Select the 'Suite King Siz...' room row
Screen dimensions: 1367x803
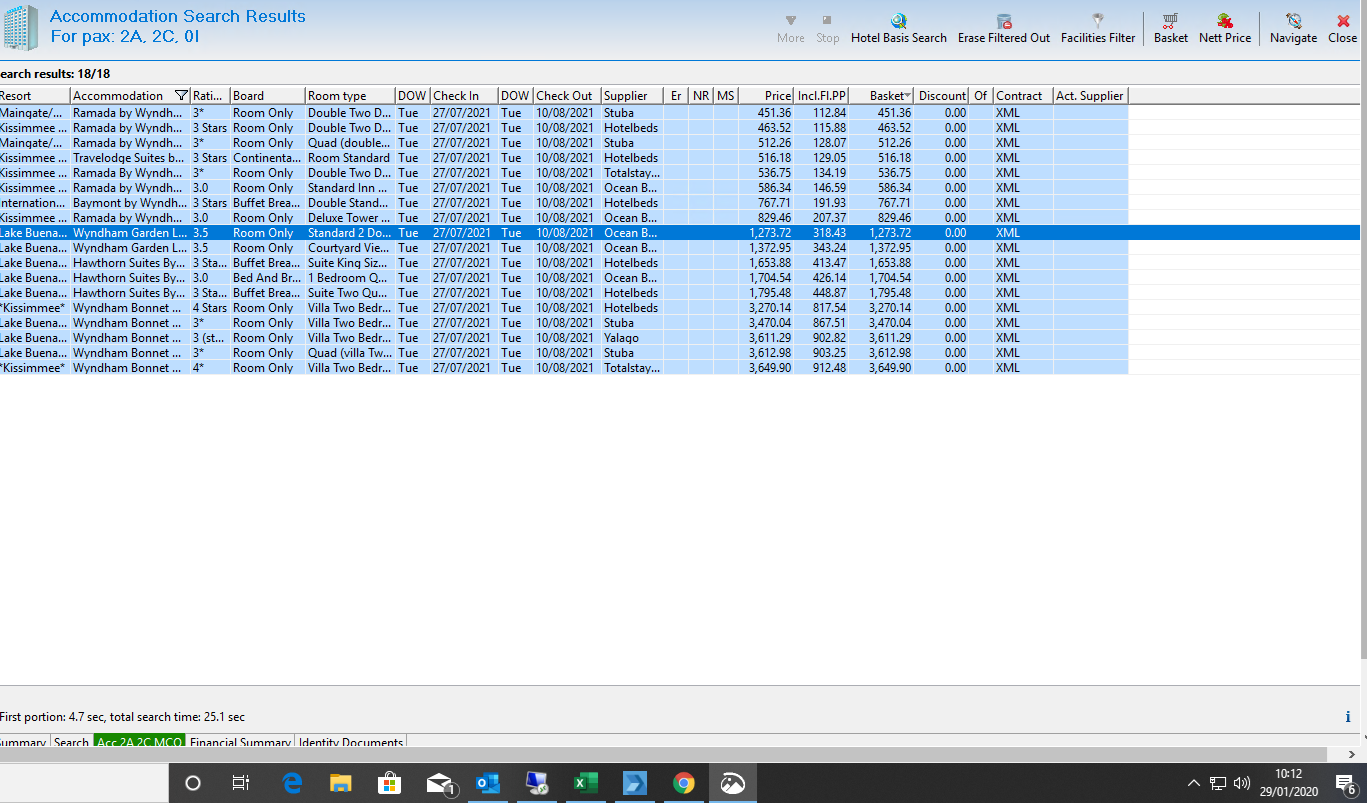pos(564,263)
